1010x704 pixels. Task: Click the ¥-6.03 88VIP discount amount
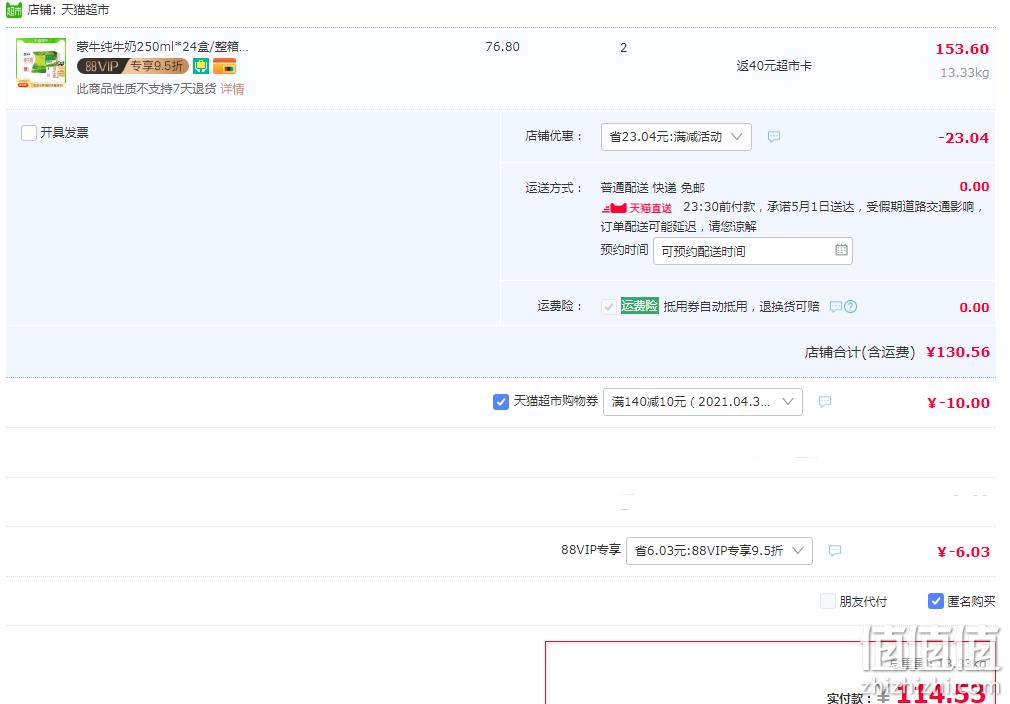pos(963,552)
